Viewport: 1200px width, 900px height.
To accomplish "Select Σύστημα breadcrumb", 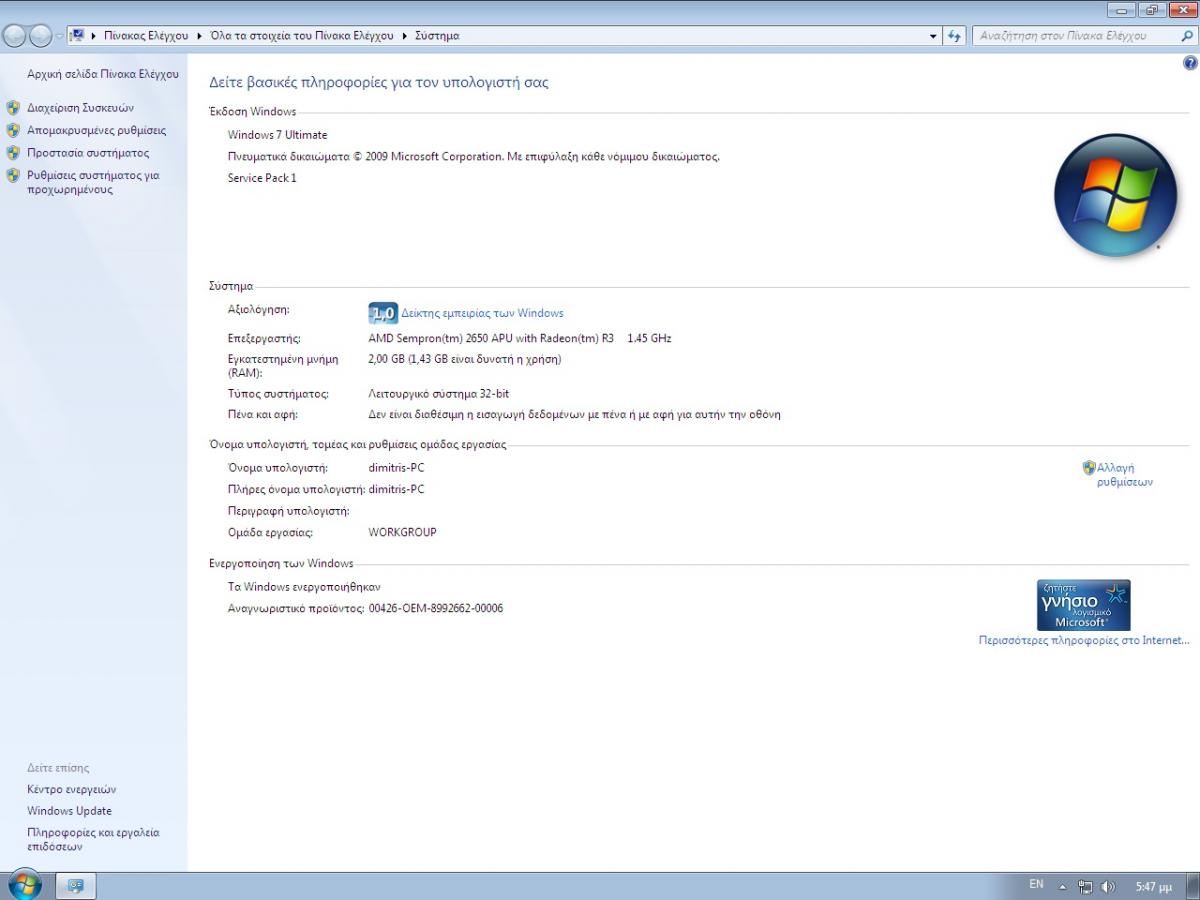I will pyautogui.click(x=437, y=36).
